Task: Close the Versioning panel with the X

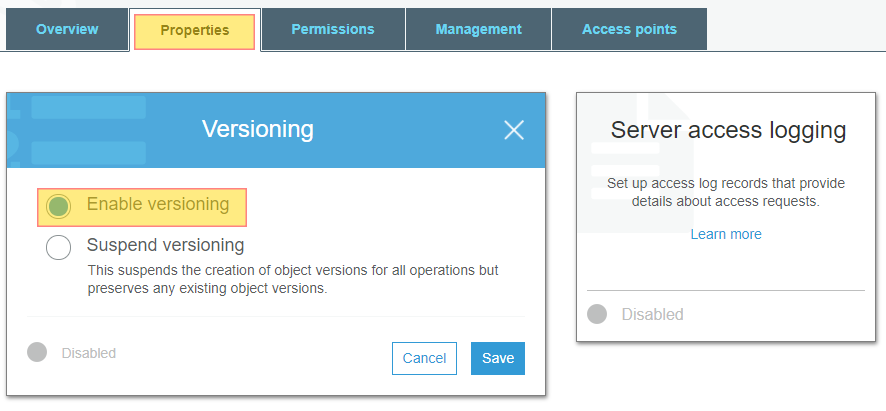Action: point(514,131)
